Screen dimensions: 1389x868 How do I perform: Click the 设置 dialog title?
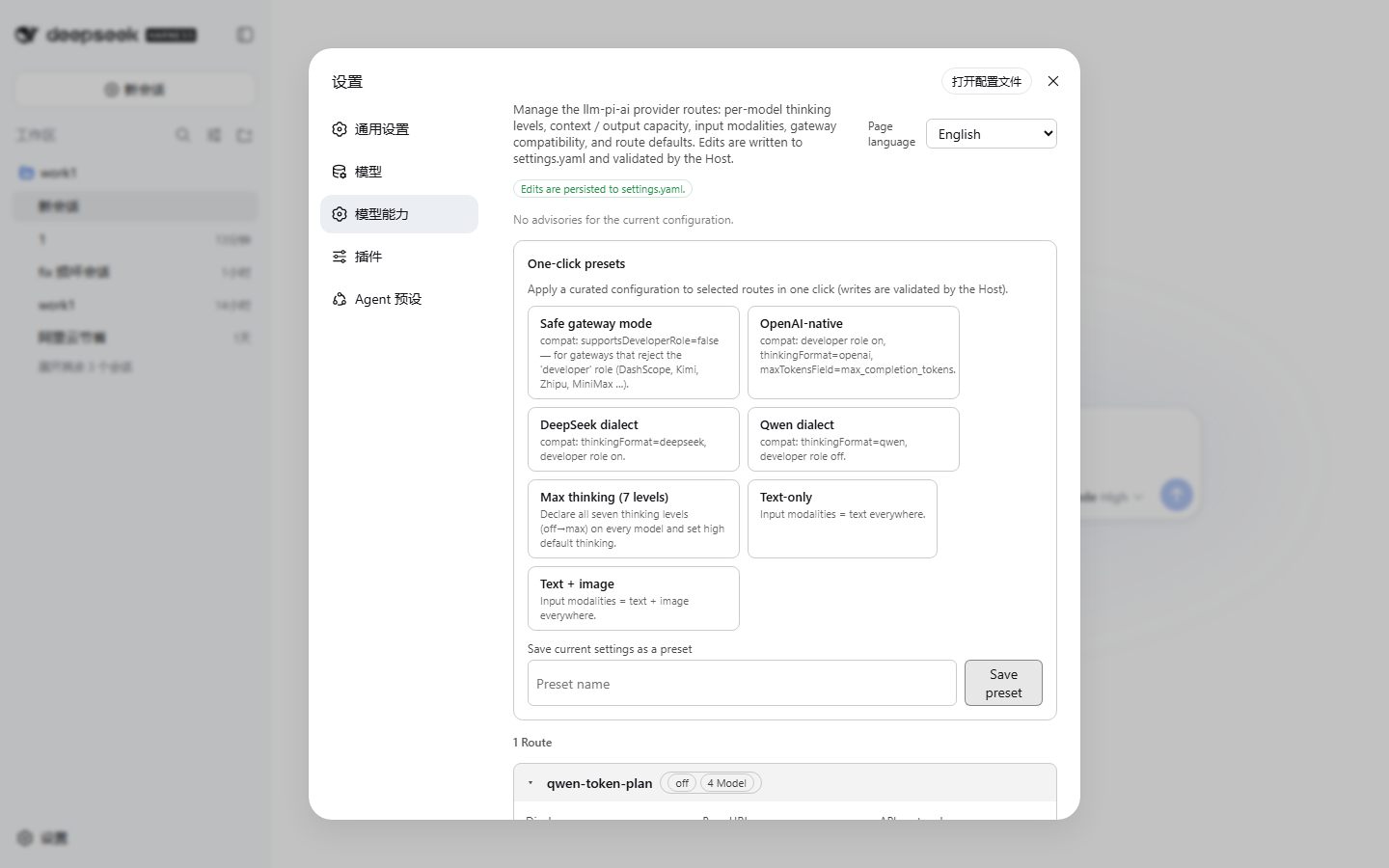pyautogui.click(x=347, y=82)
